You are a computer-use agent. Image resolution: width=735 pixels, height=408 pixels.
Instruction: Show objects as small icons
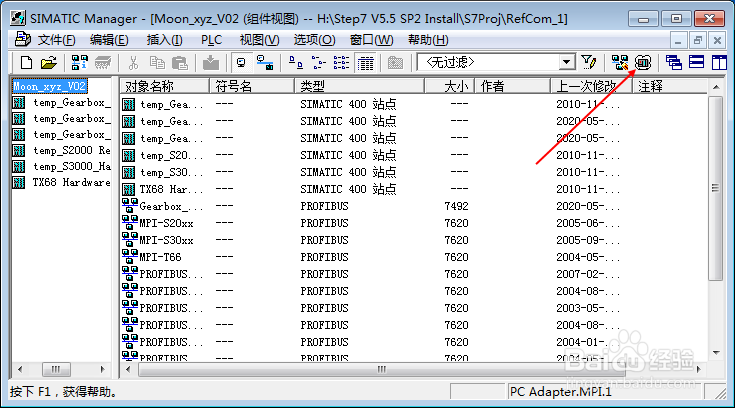[319, 62]
